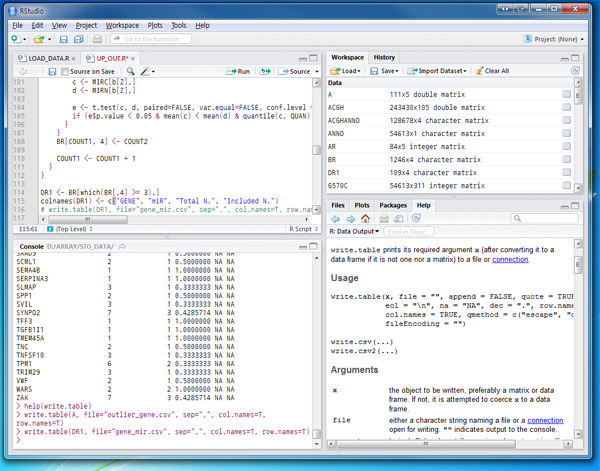Viewport: 600px width, 471px height.
Task: Close the UP_OUT.R tab
Action: pos(133,59)
